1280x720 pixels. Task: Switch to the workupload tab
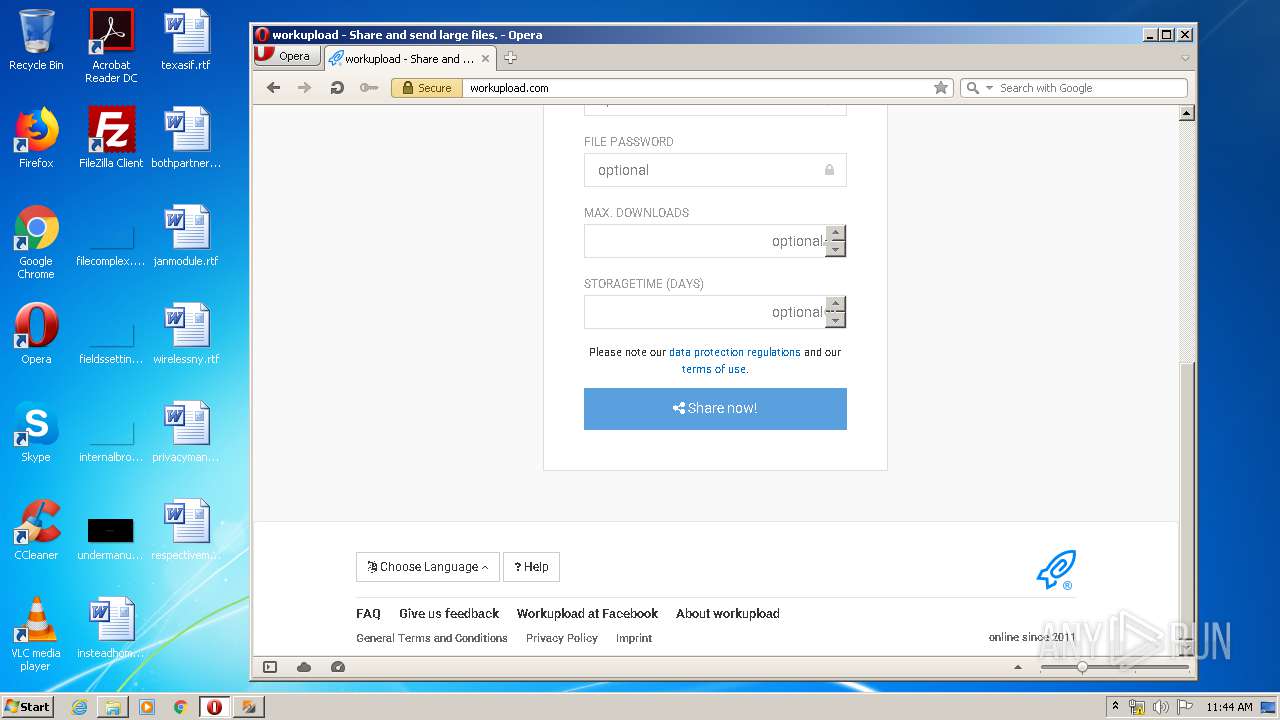pyautogui.click(x=410, y=58)
